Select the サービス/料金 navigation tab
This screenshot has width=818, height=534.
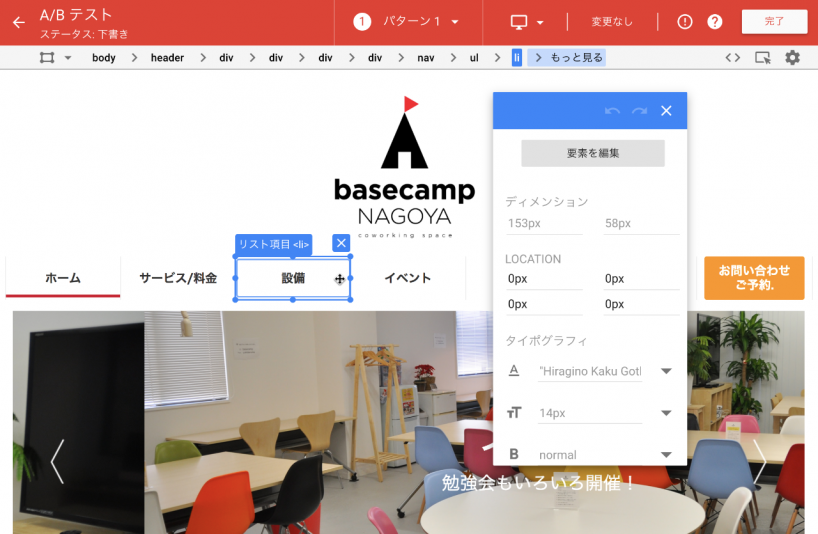[178, 278]
